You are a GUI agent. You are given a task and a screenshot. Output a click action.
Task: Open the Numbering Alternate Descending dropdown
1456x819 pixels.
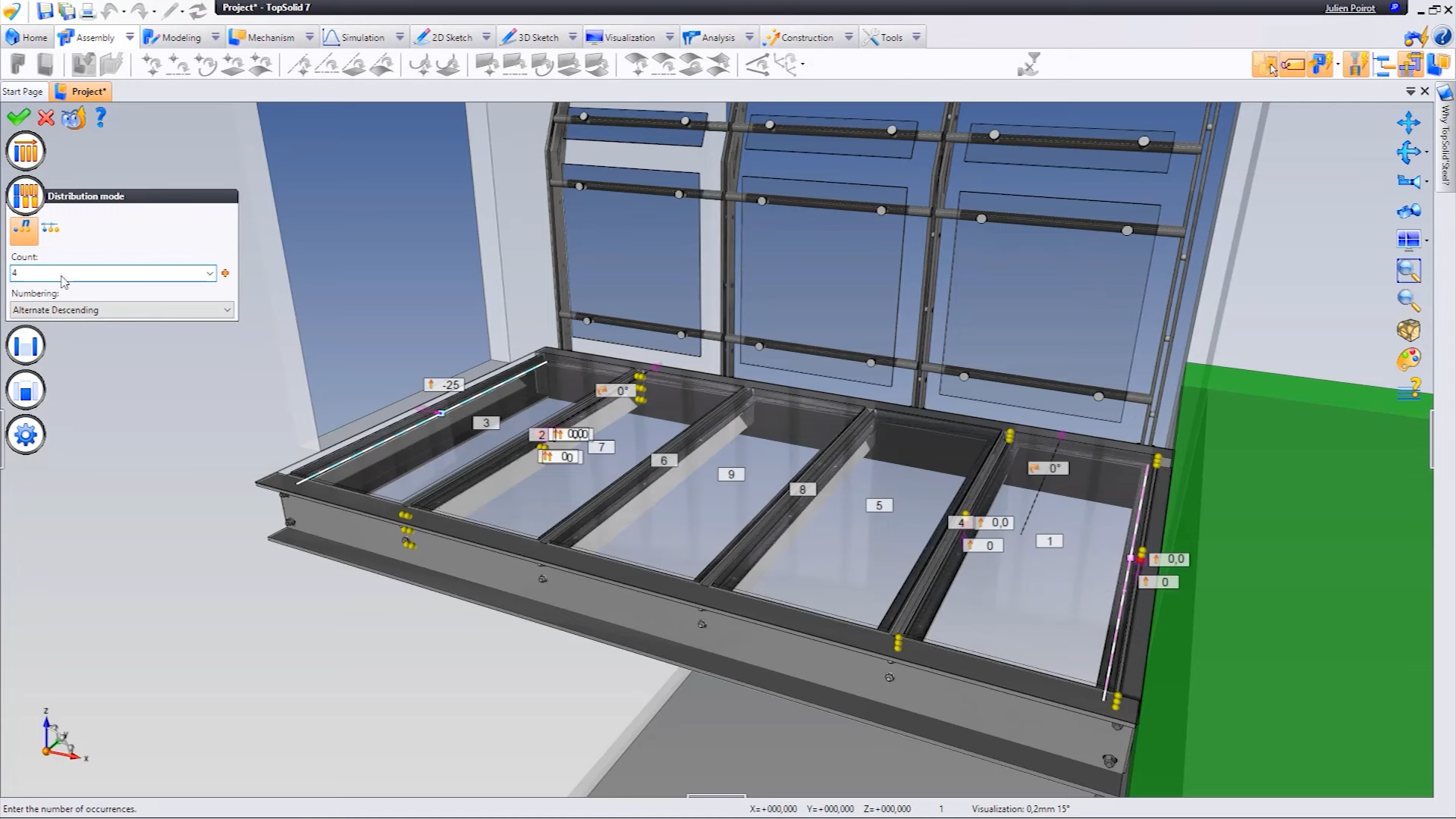point(121,310)
